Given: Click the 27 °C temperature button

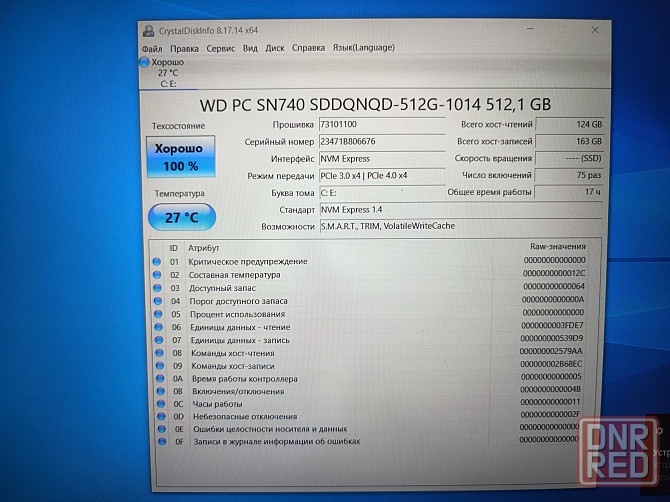Looking at the screenshot, I should coord(179,215).
